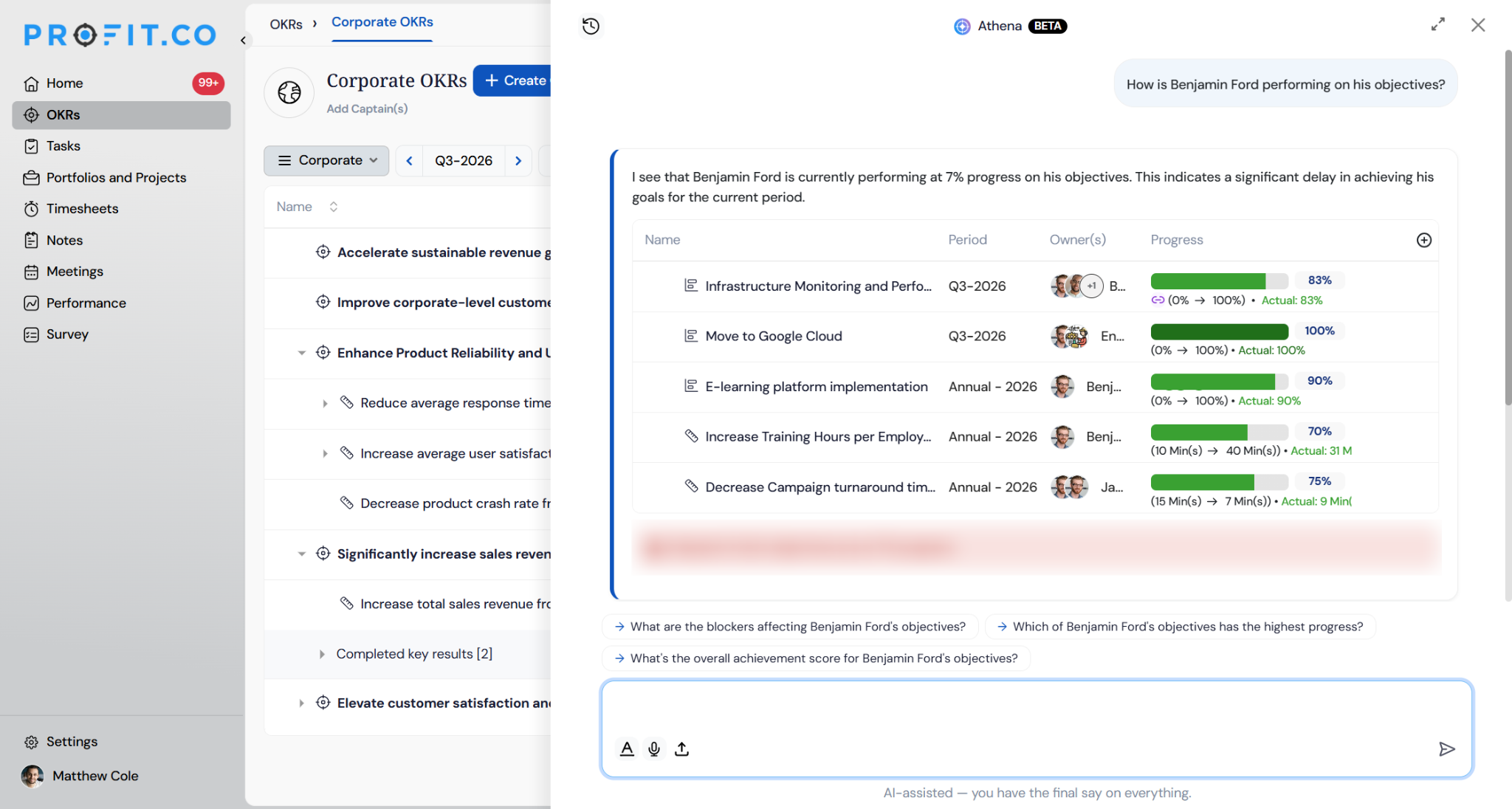This screenshot has height=809, width=1512.
Task: Click the Tasks clipboard icon
Action: point(31,146)
